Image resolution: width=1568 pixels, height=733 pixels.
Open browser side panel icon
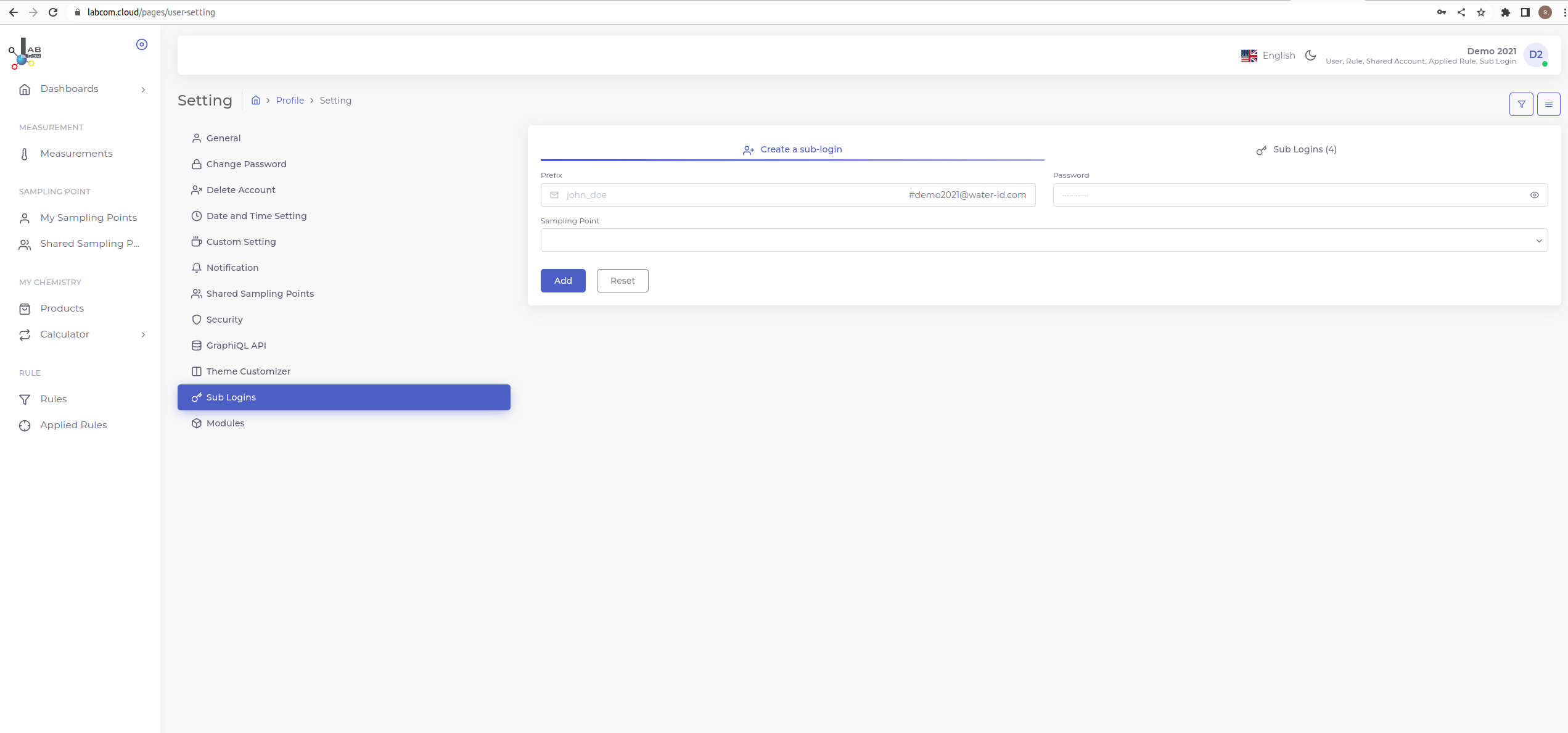pyautogui.click(x=1525, y=12)
